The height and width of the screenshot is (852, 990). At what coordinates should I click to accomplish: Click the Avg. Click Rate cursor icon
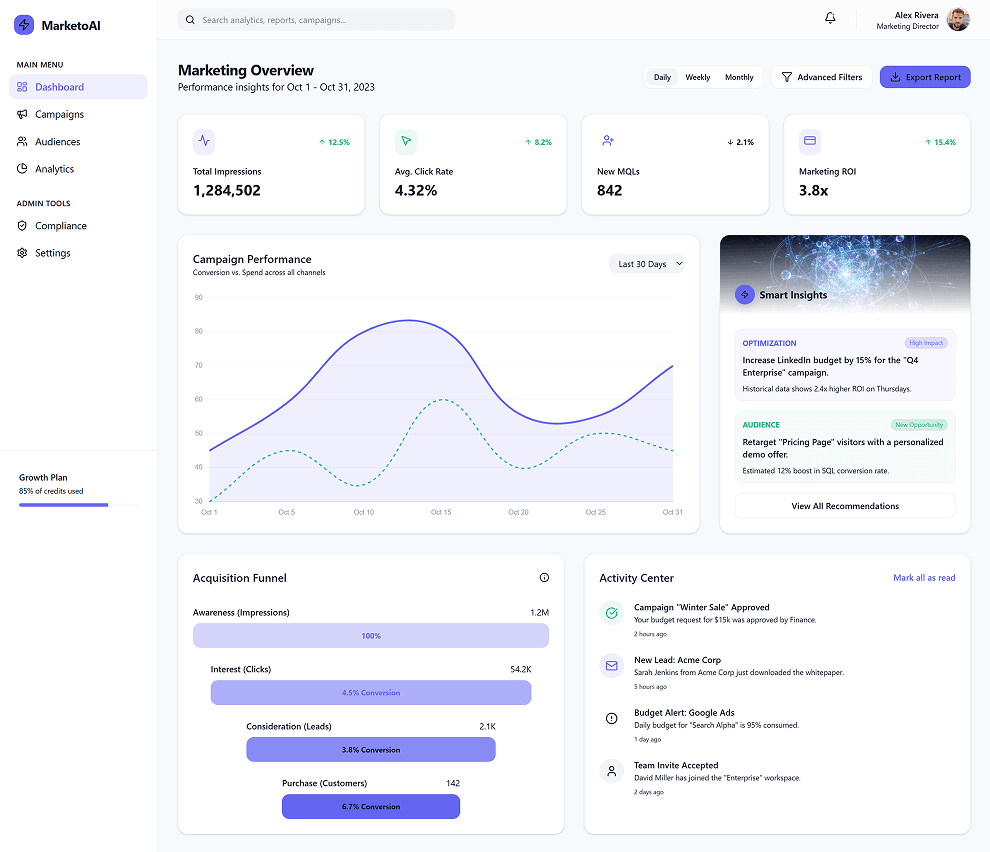point(406,141)
